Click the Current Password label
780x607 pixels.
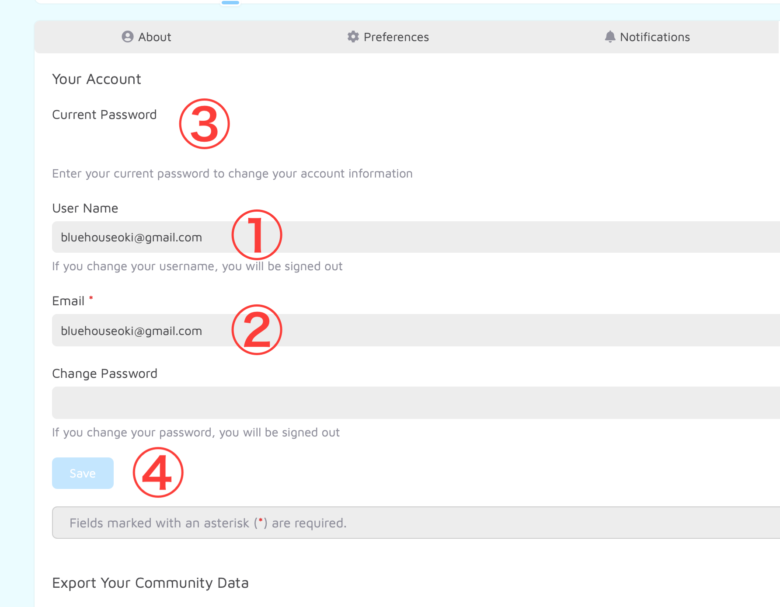pos(104,114)
